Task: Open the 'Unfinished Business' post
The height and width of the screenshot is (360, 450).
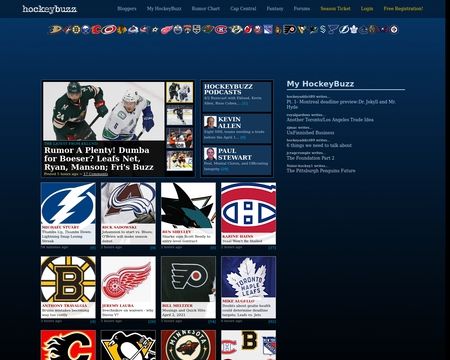Action: pos(310,133)
